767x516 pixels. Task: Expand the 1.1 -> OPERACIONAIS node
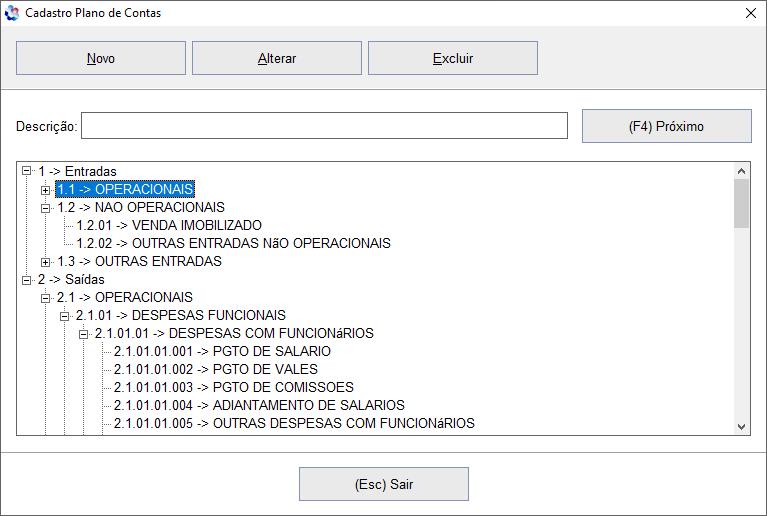pos(45,190)
